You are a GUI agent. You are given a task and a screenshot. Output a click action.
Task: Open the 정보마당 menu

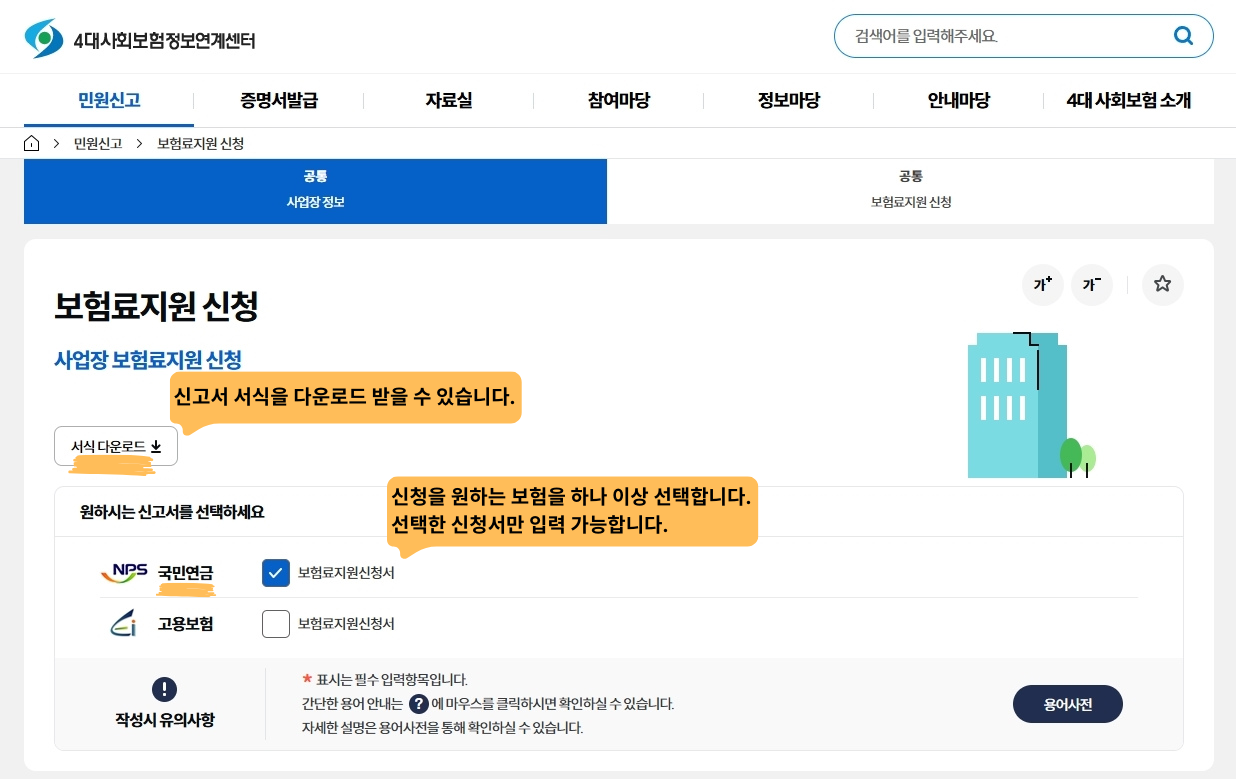tap(789, 100)
